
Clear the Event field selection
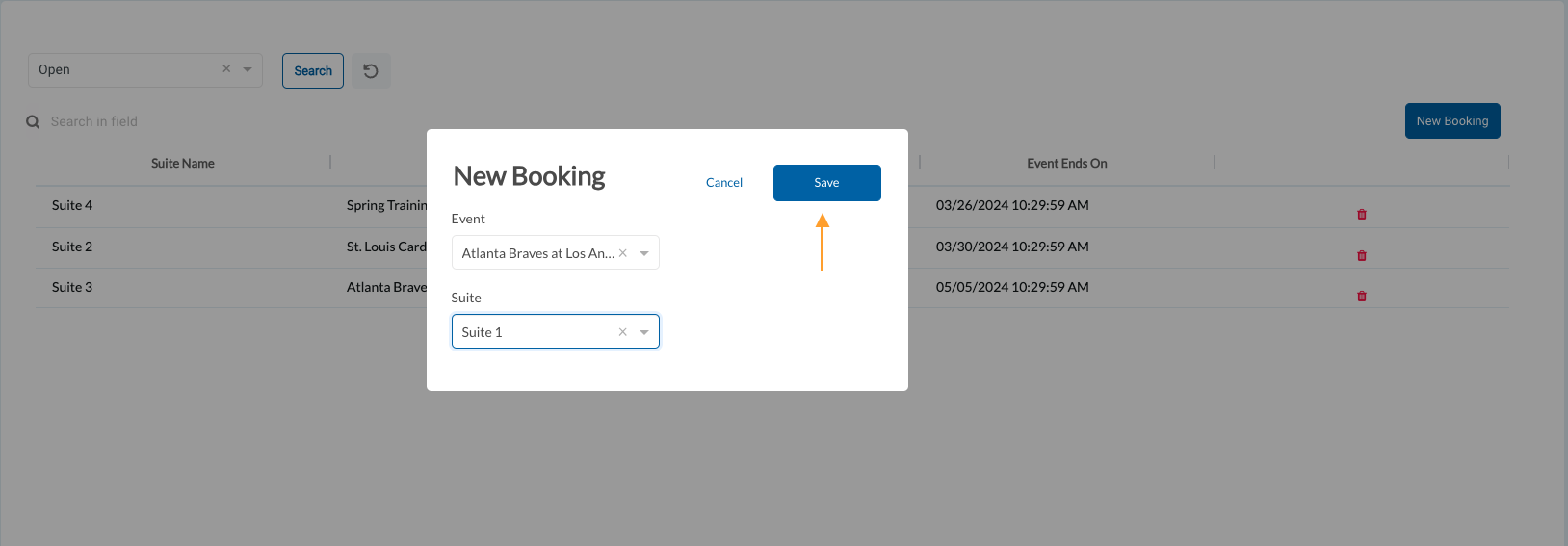point(623,253)
